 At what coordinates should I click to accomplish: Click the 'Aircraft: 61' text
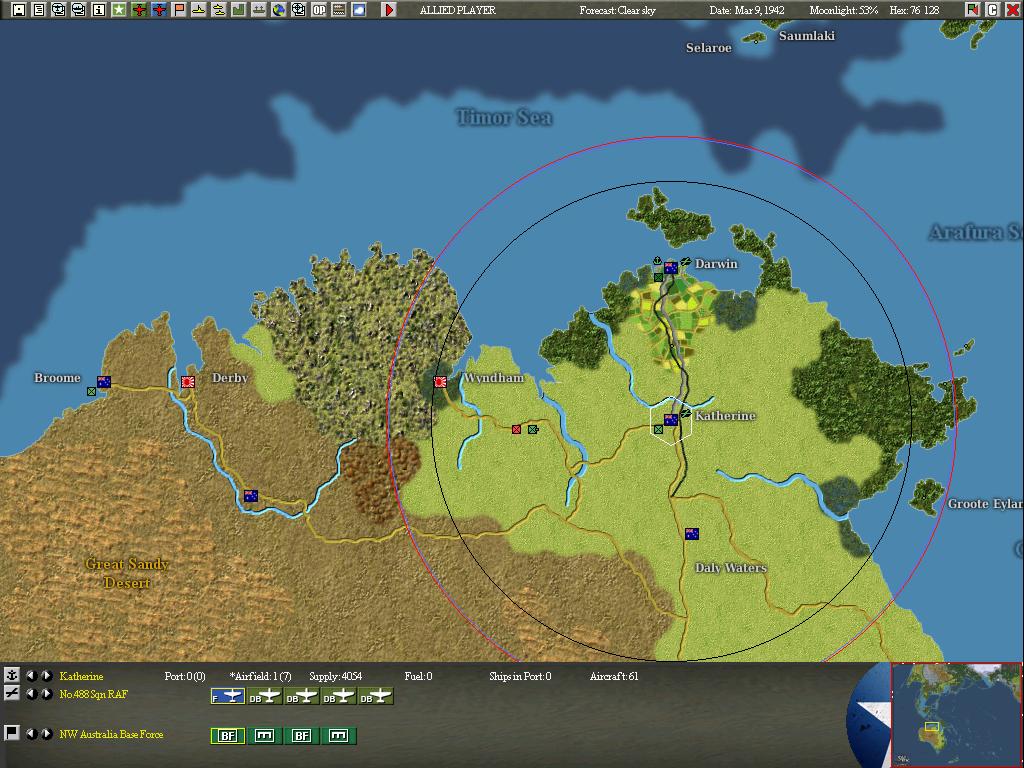coord(614,676)
